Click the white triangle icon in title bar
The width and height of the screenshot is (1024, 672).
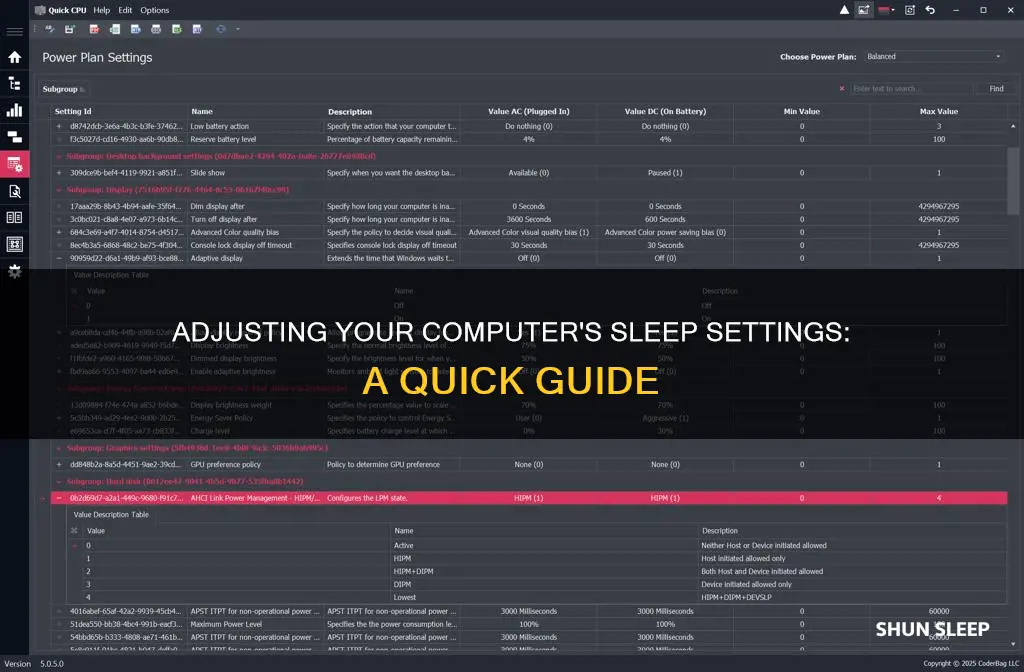(844, 10)
